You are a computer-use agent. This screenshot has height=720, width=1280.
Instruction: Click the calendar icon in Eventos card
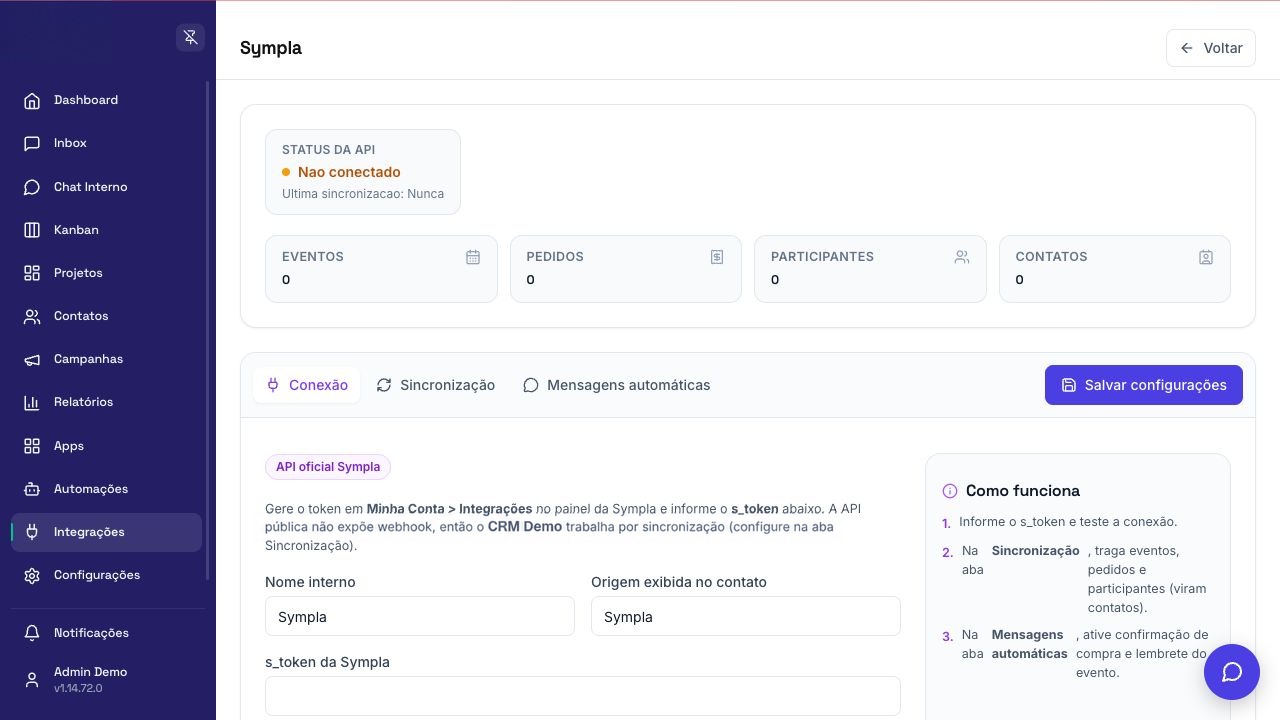click(x=473, y=257)
